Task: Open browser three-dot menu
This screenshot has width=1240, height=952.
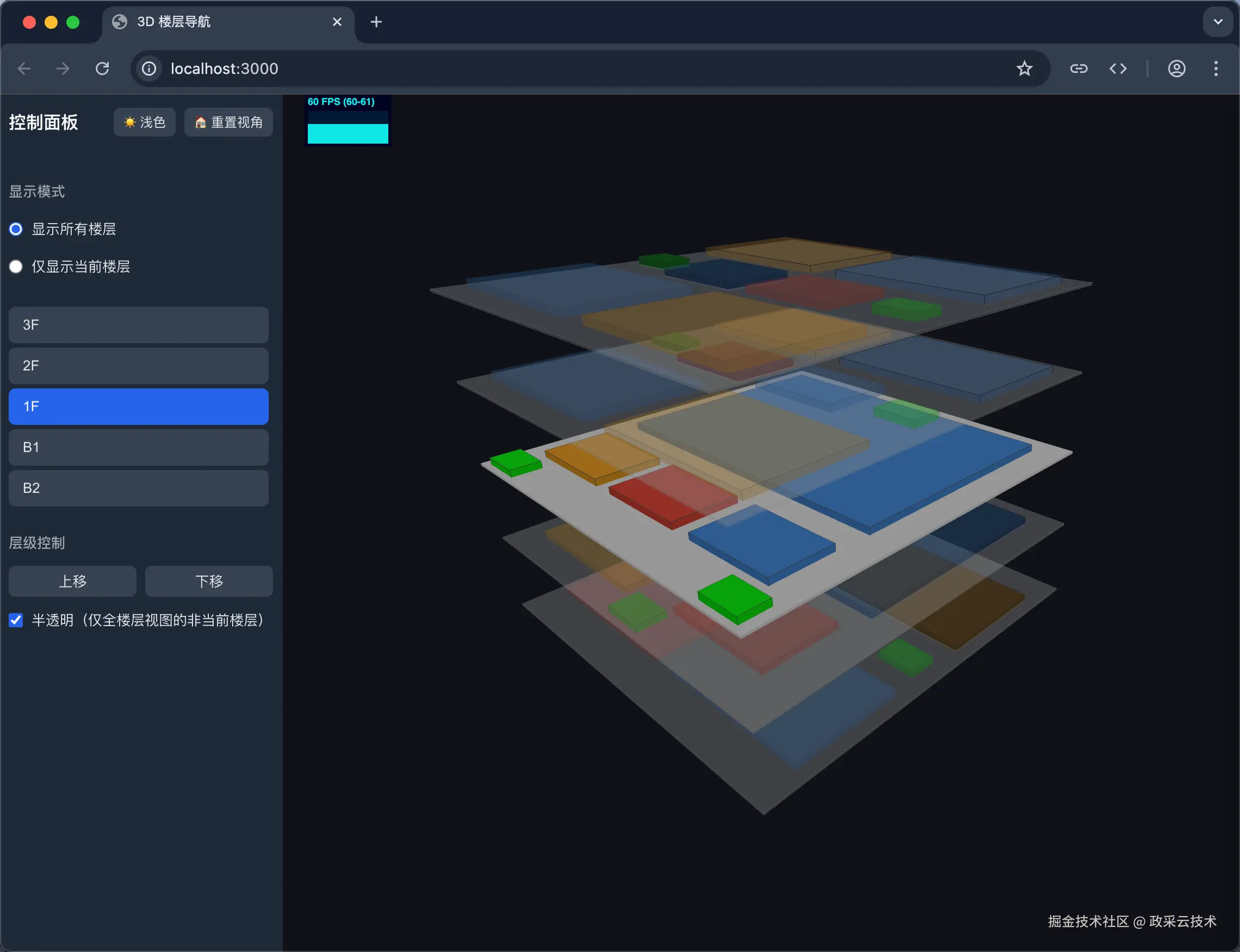Action: pyautogui.click(x=1216, y=69)
